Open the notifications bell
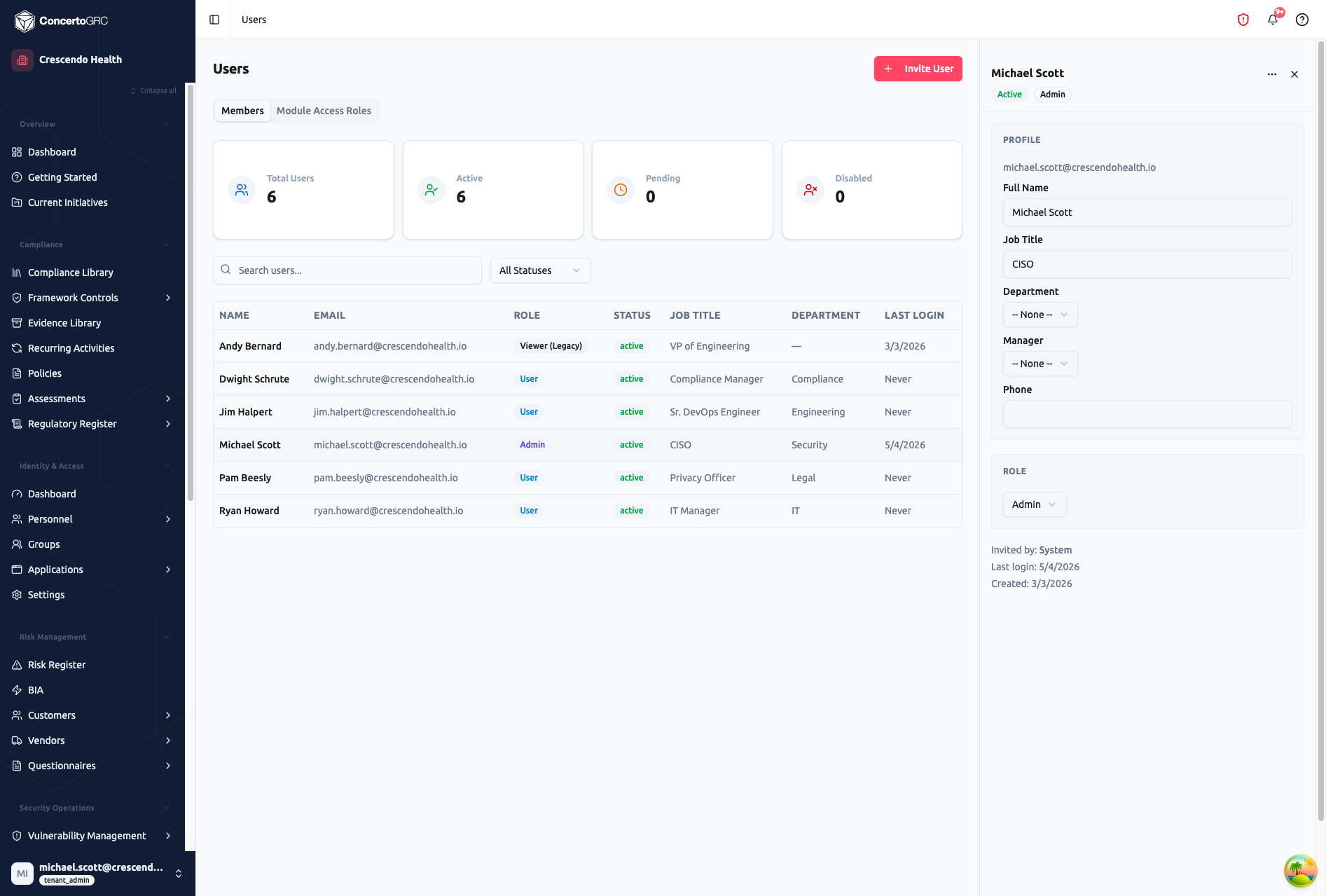Screen dimensions: 1326x896 1273,20
